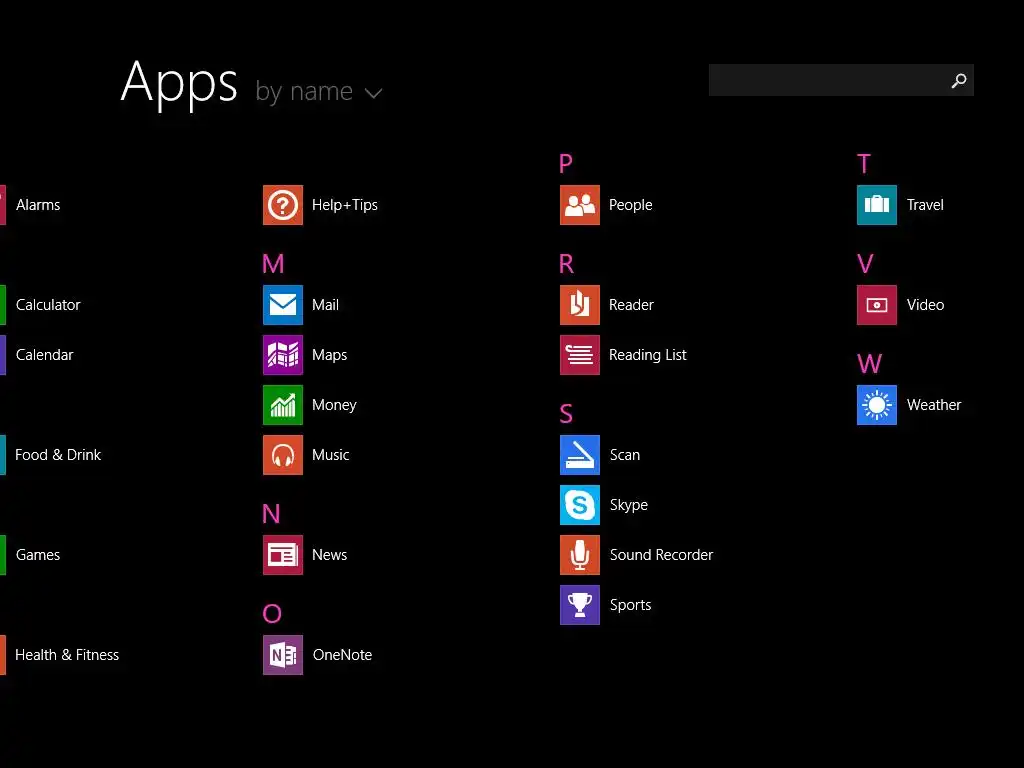Image resolution: width=1024 pixels, height=768 pixels.
Task: Launch Mail via its envelope icon
Action: [283, 305]
